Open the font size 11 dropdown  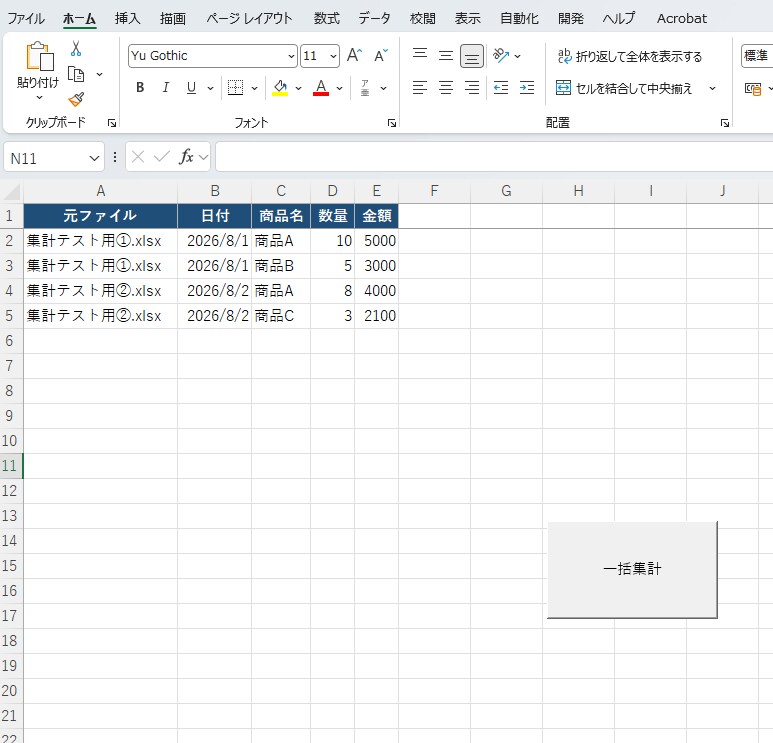pos(333,56)
